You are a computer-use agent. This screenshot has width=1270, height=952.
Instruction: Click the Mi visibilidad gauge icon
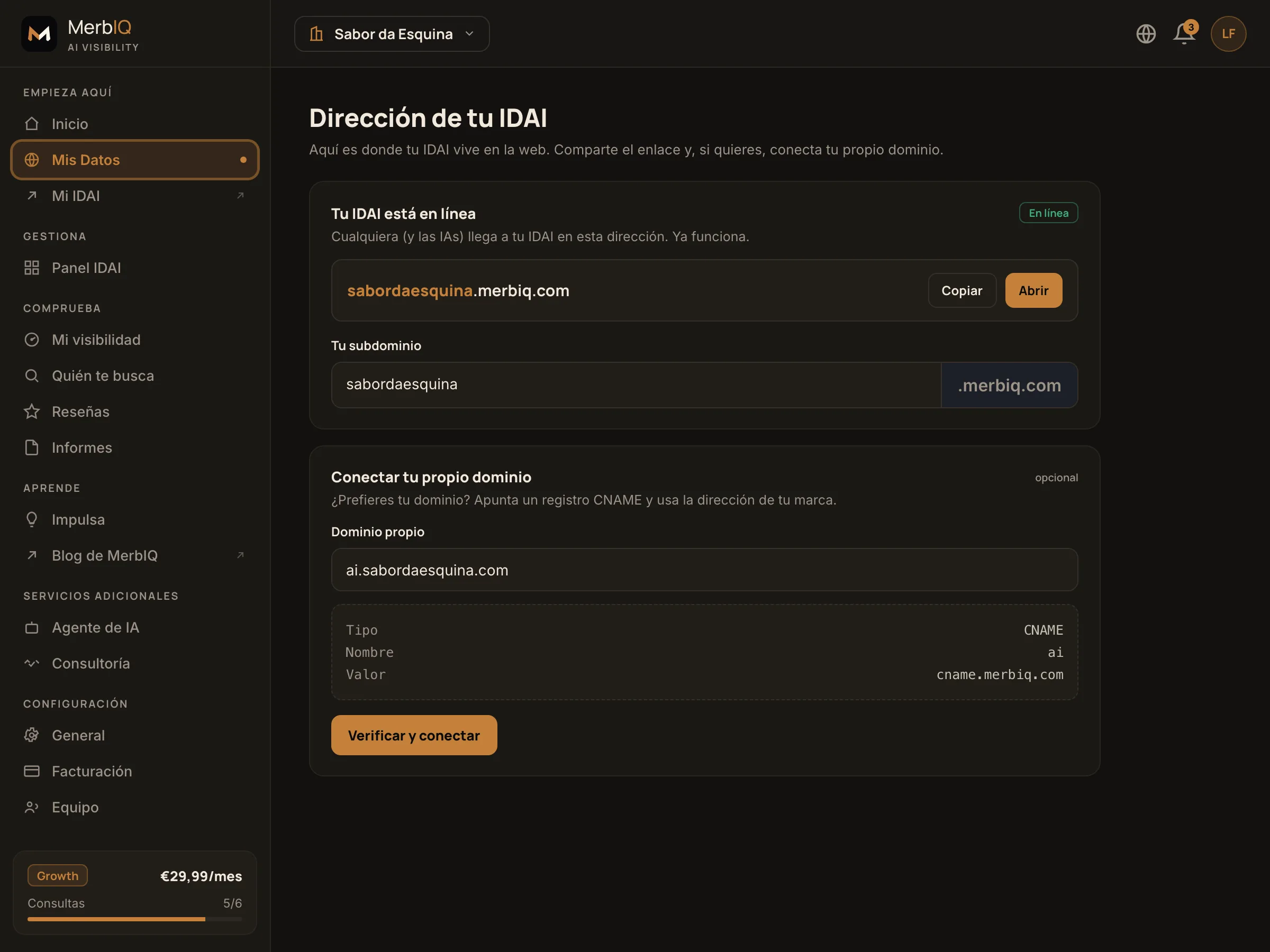click(x=32, y=340)
